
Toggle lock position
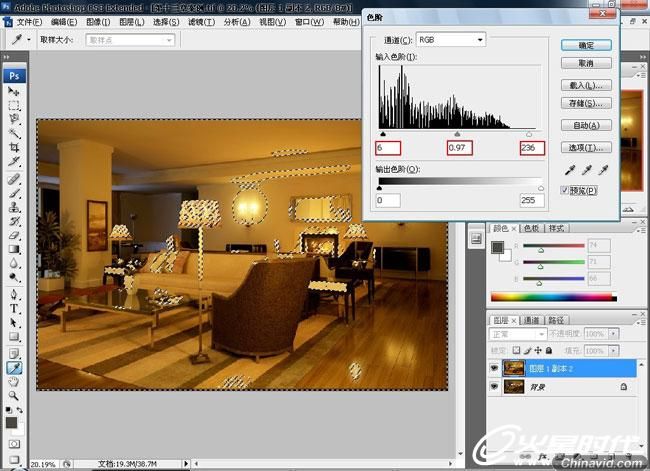(538, 350)
